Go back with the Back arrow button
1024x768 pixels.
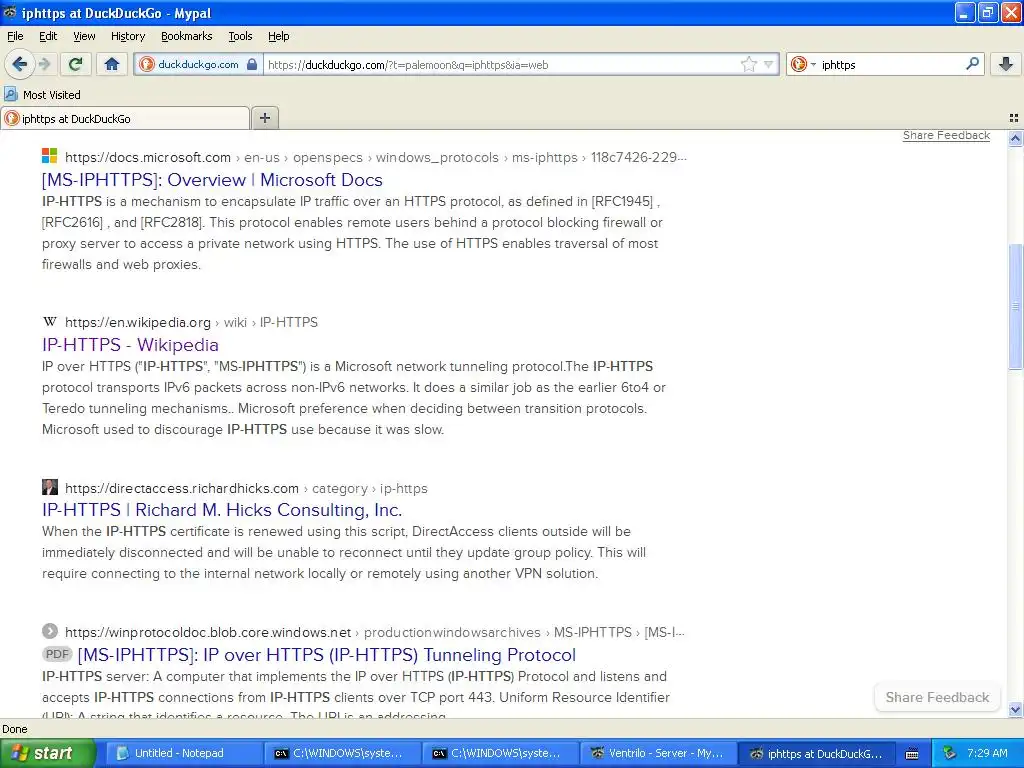click(19, 64)
